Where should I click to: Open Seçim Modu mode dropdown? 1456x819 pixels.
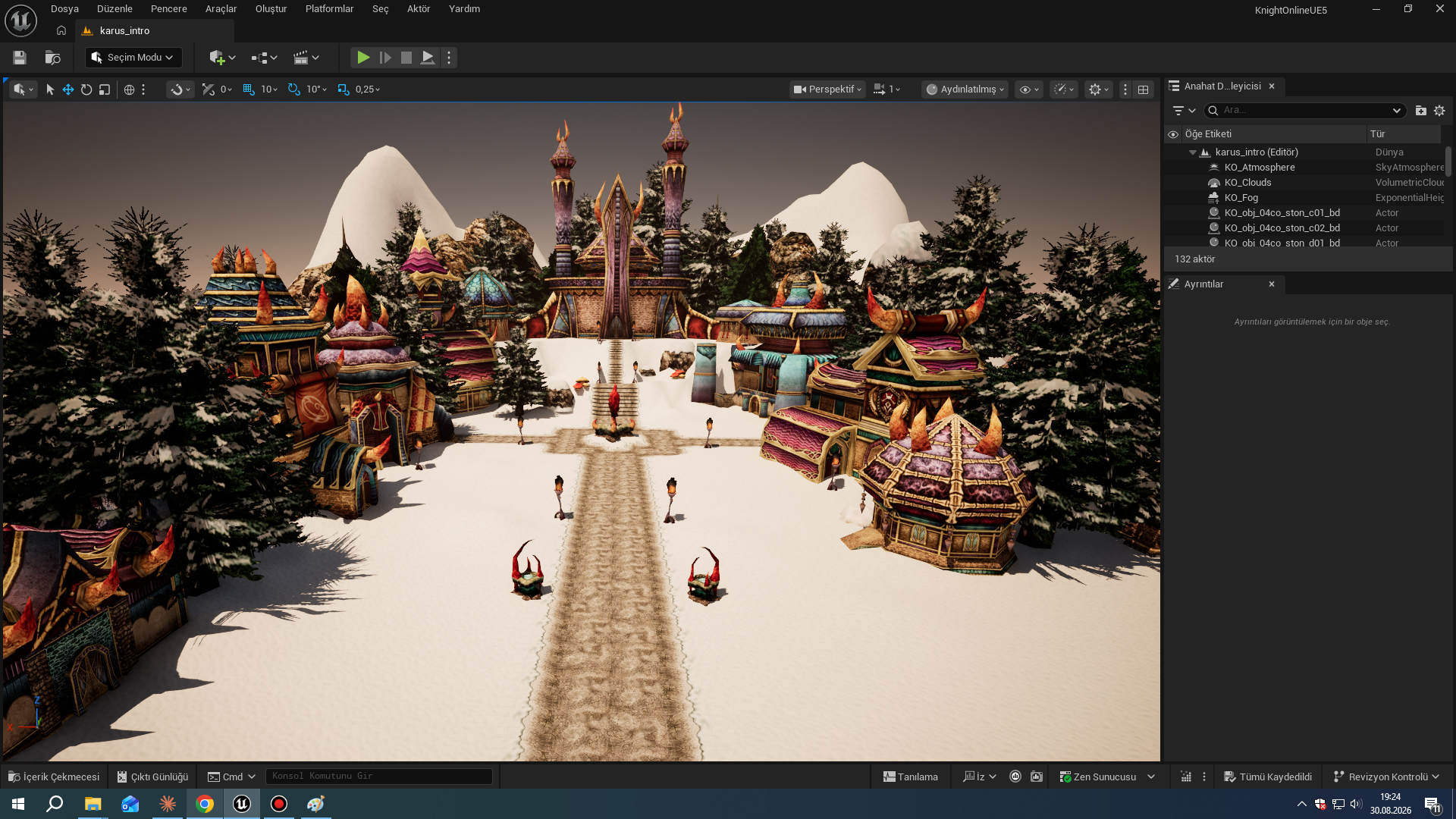coord(133,58)
